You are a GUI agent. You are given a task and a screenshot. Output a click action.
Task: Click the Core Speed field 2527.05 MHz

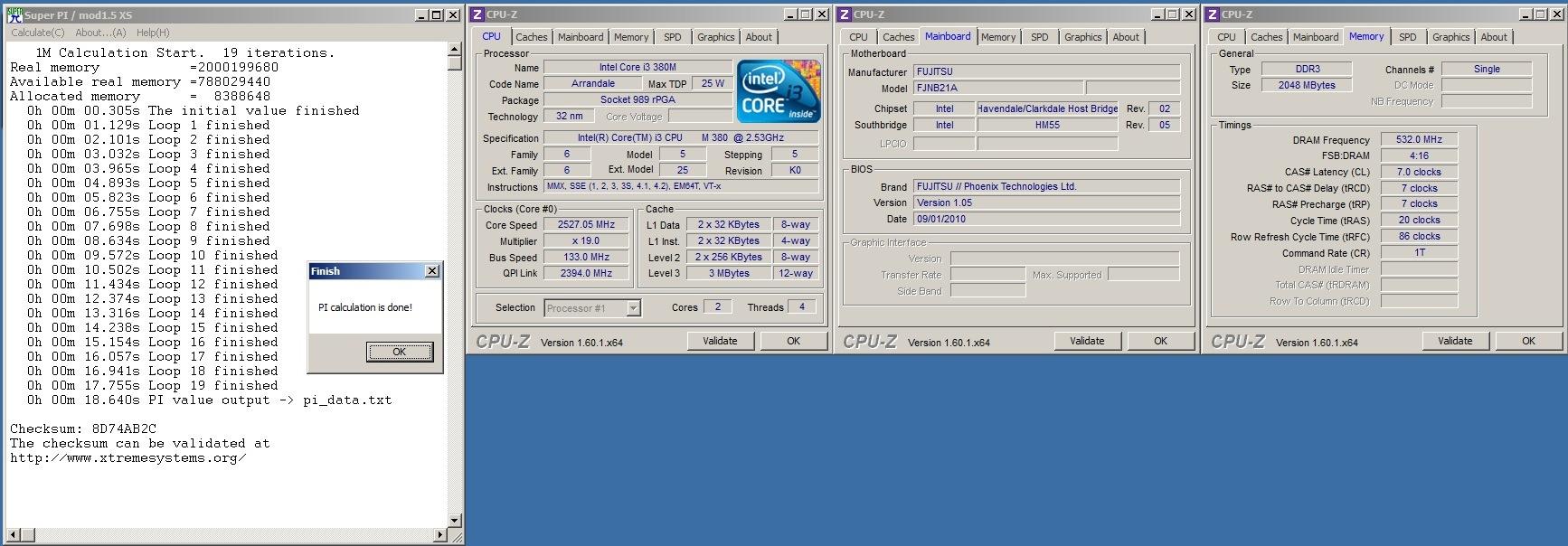click(587, 225)
